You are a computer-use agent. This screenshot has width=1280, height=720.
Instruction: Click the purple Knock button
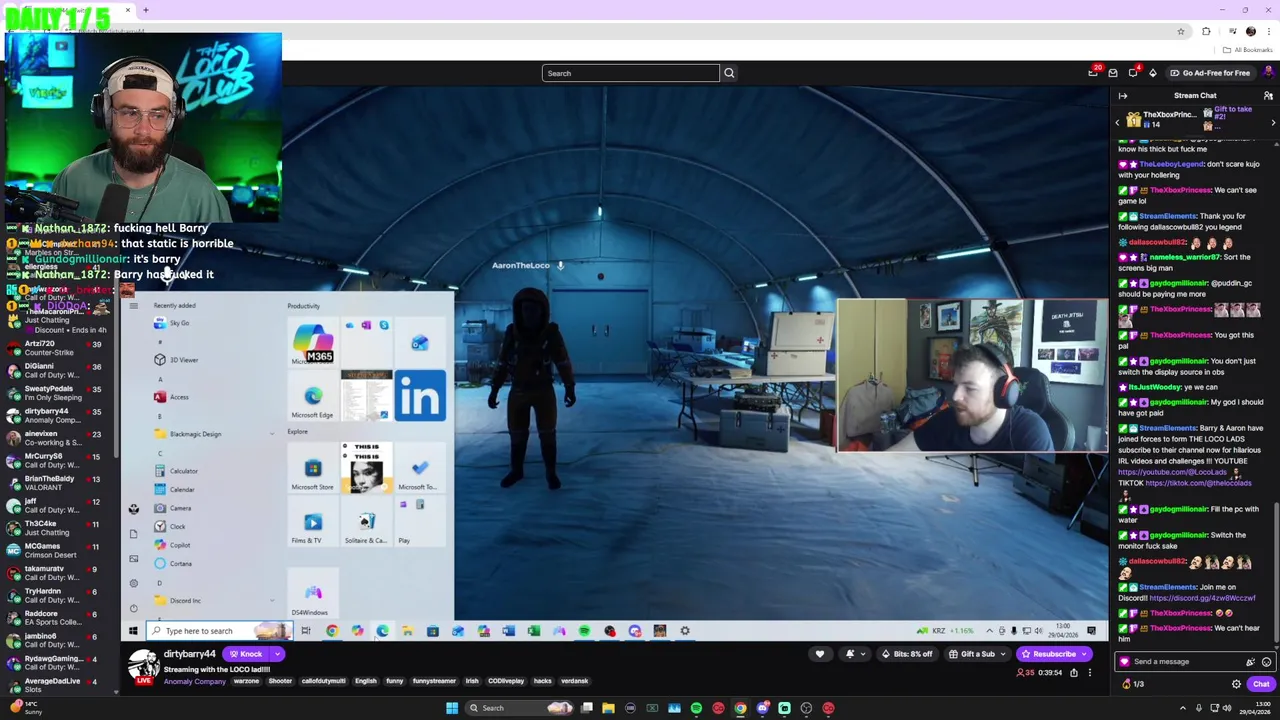tap(246, 654)
